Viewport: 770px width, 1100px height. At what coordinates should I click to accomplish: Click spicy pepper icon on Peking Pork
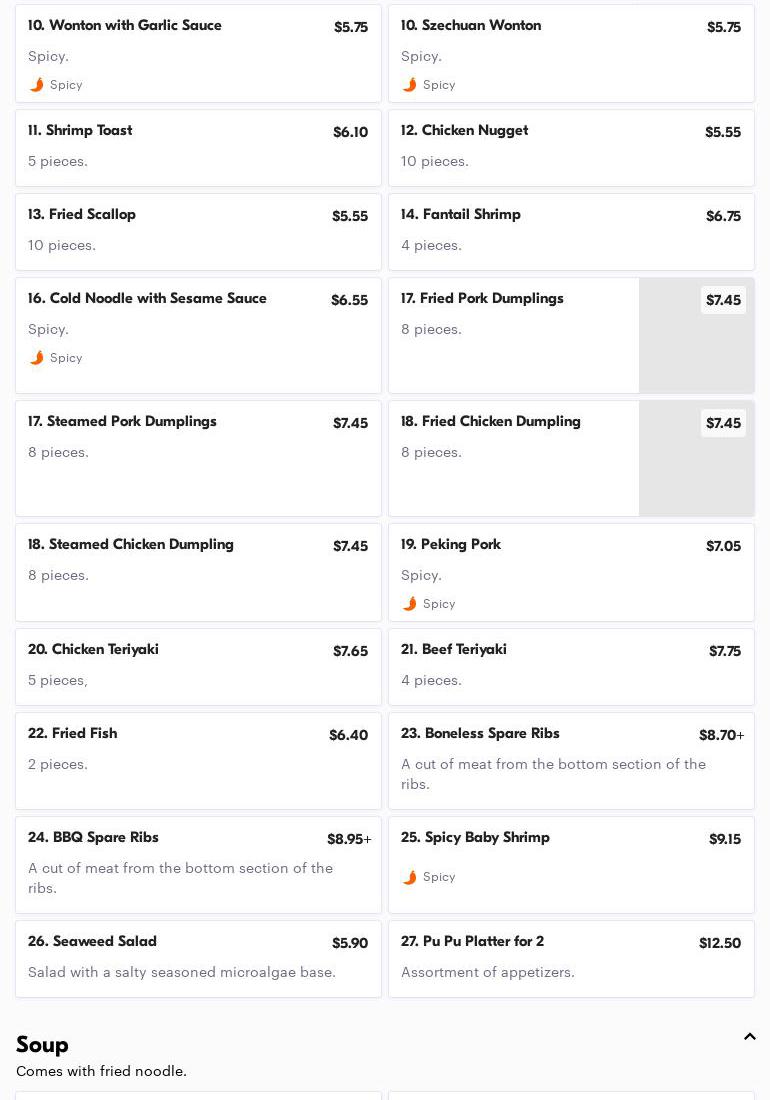pyautogui.click(x=410, y=604)
